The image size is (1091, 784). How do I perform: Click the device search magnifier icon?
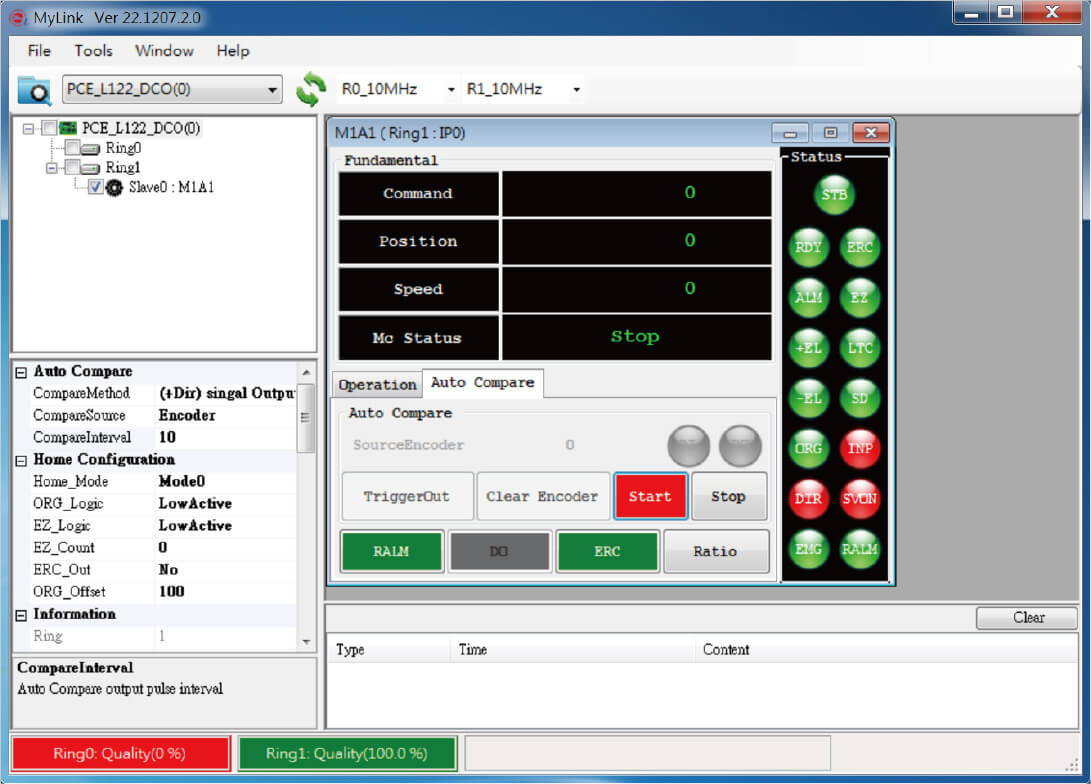click(35, 89)
